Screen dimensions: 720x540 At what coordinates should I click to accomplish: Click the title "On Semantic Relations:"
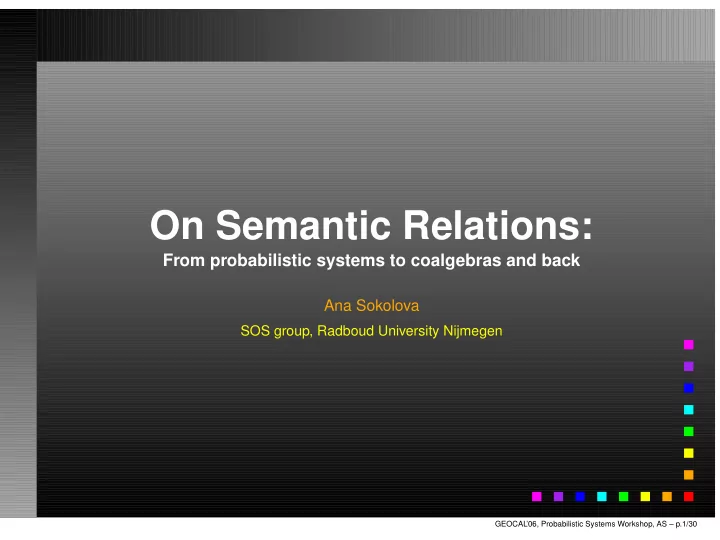(371, 225)
